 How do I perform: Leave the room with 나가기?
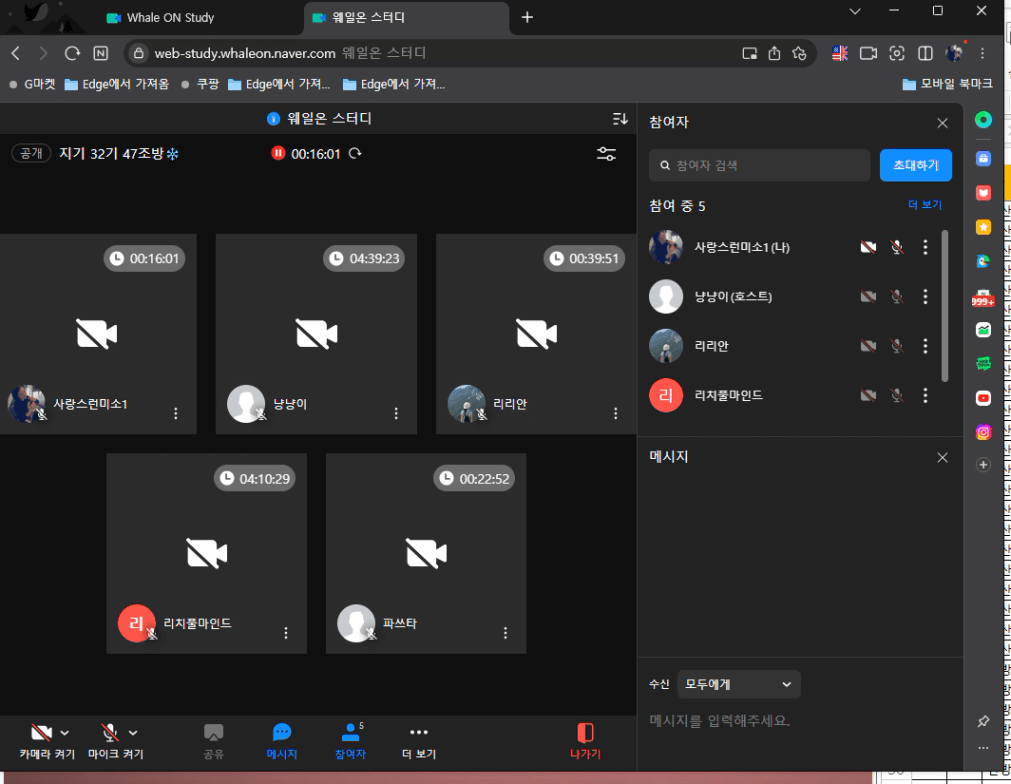click(x=585, y=741)
